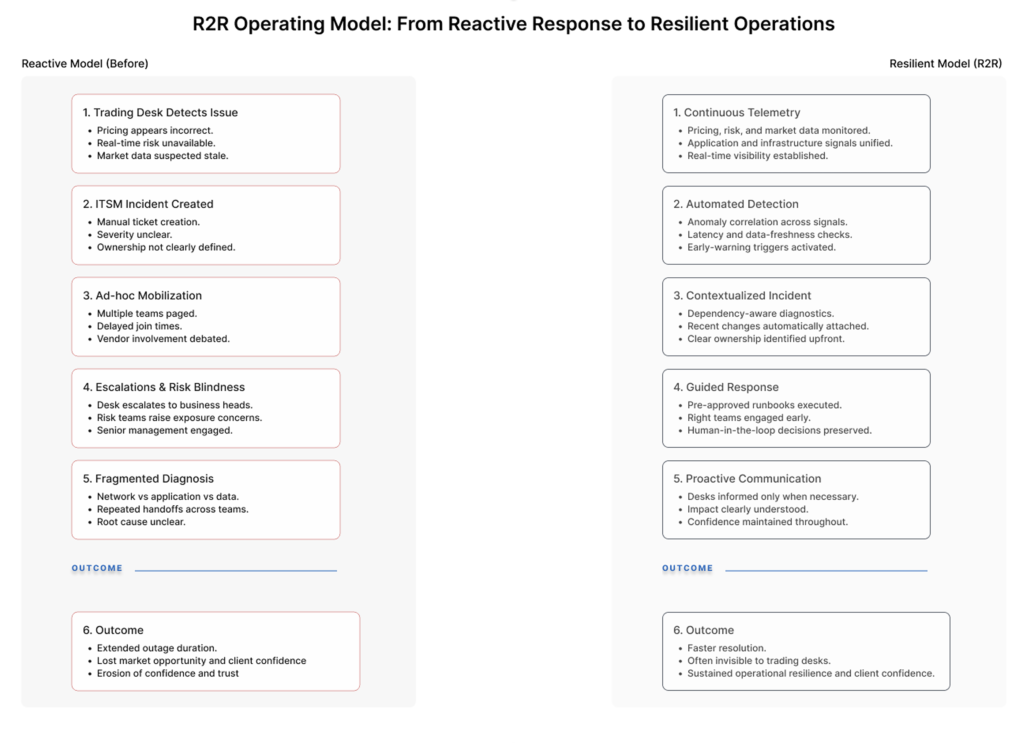The image size is (1024, 743).
Task: Click the 'Extended outage duration' bullet
Action: coord(157,648)
